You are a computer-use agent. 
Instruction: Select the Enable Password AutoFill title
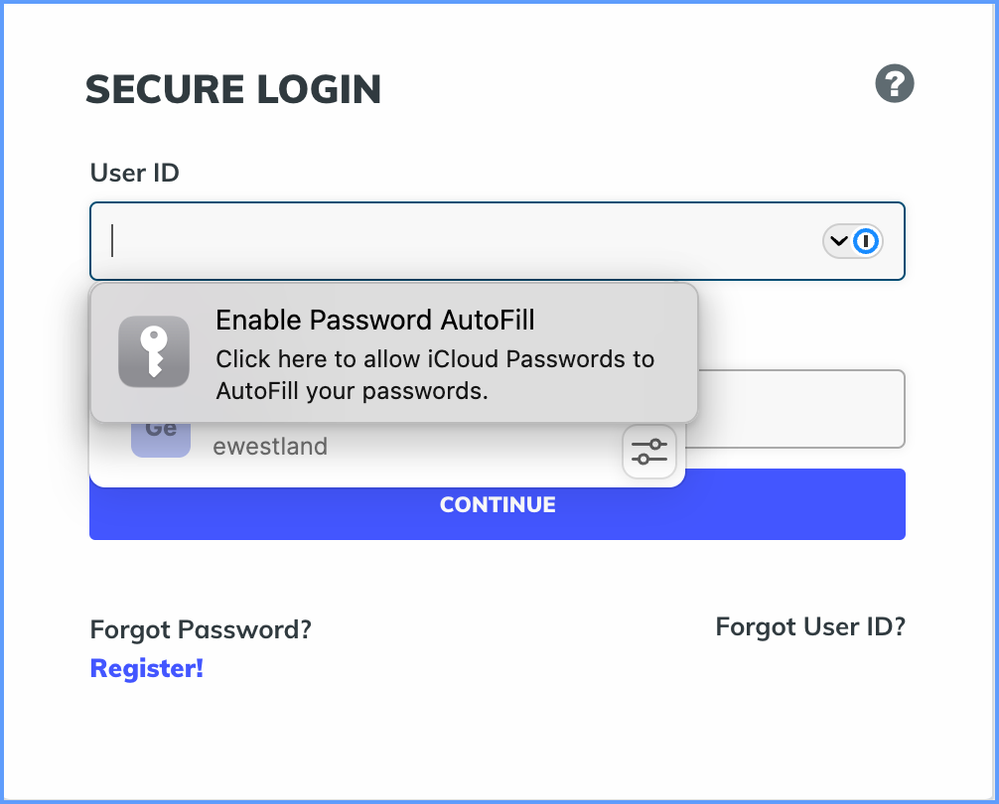(x=375, y=320)
